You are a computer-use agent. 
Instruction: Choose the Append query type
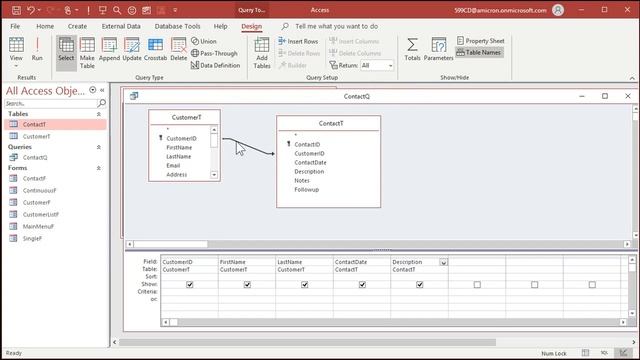(109, 49)
